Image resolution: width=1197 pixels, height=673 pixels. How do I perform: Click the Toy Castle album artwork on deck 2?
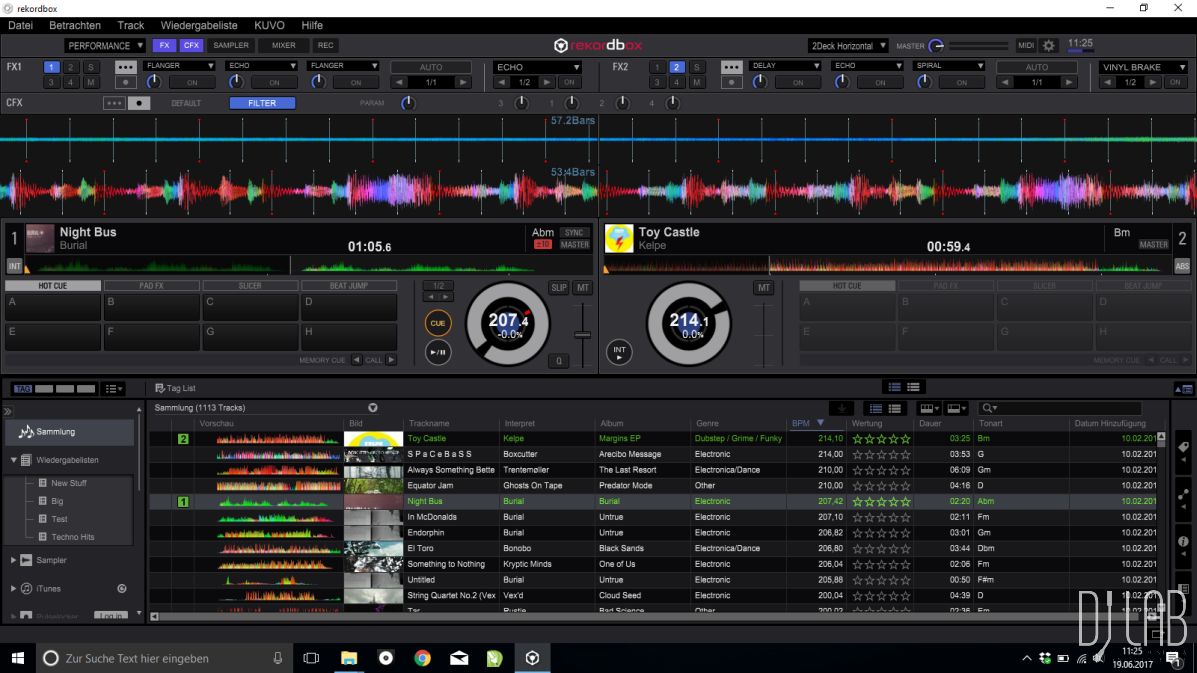619,238
